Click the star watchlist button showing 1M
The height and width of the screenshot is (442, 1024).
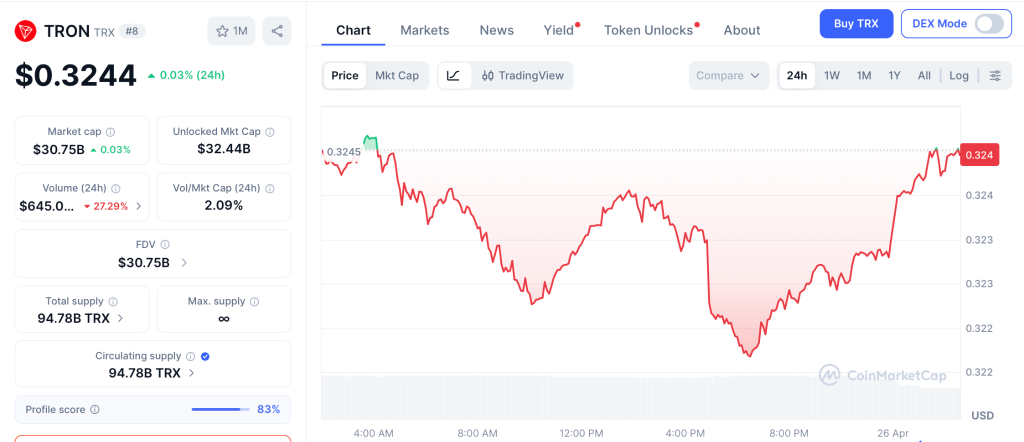(232, 31)
